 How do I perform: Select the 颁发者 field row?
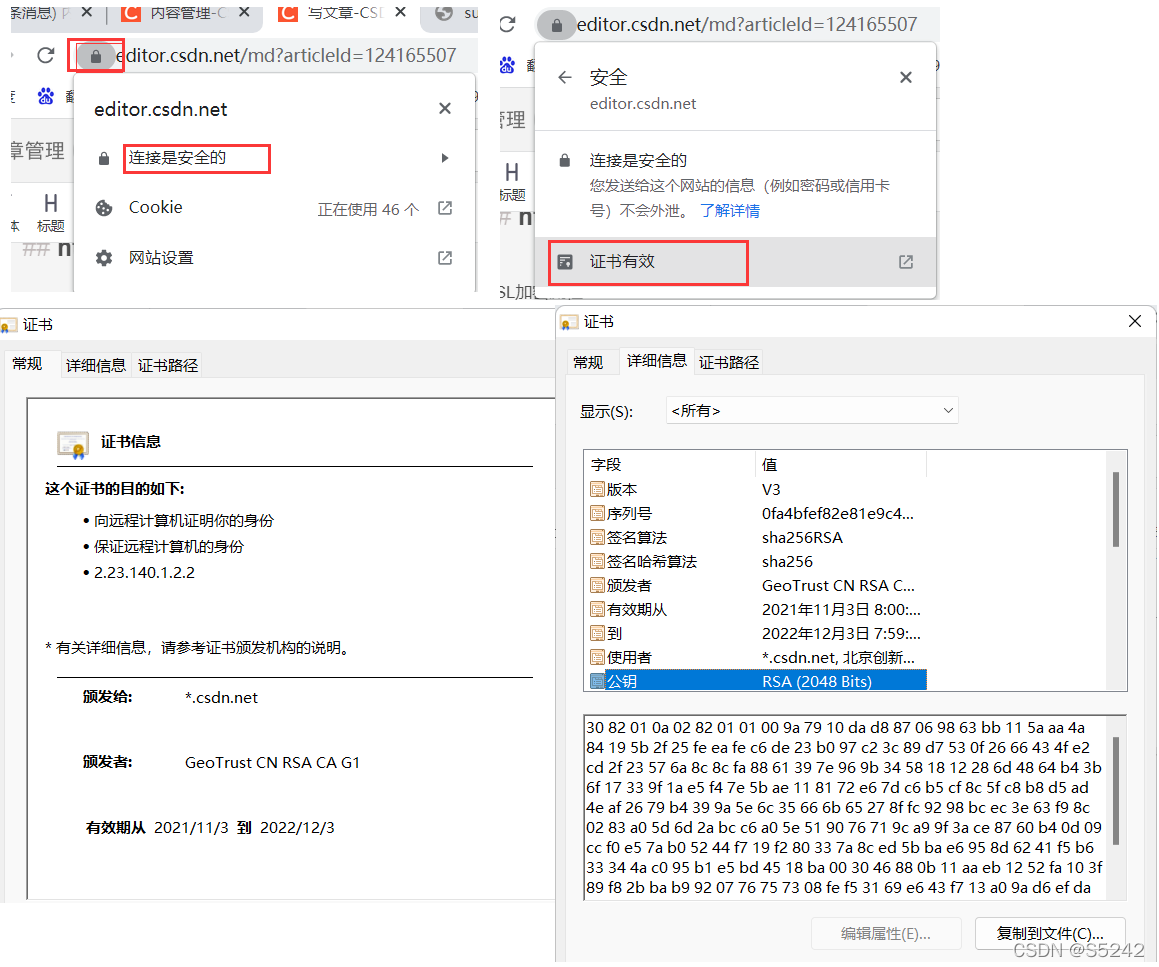tap(756, 586)
